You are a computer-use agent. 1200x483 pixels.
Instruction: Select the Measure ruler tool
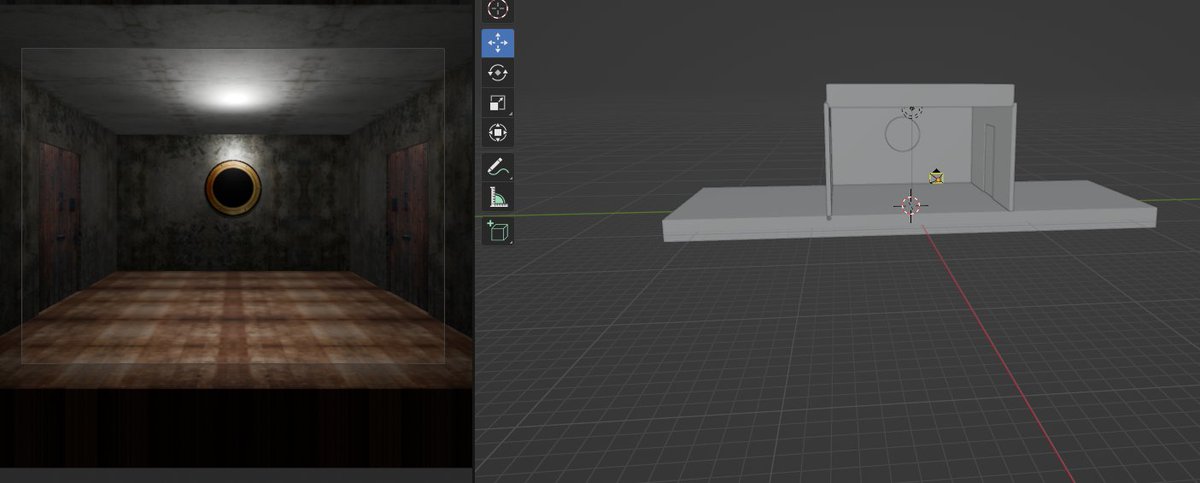497,198
